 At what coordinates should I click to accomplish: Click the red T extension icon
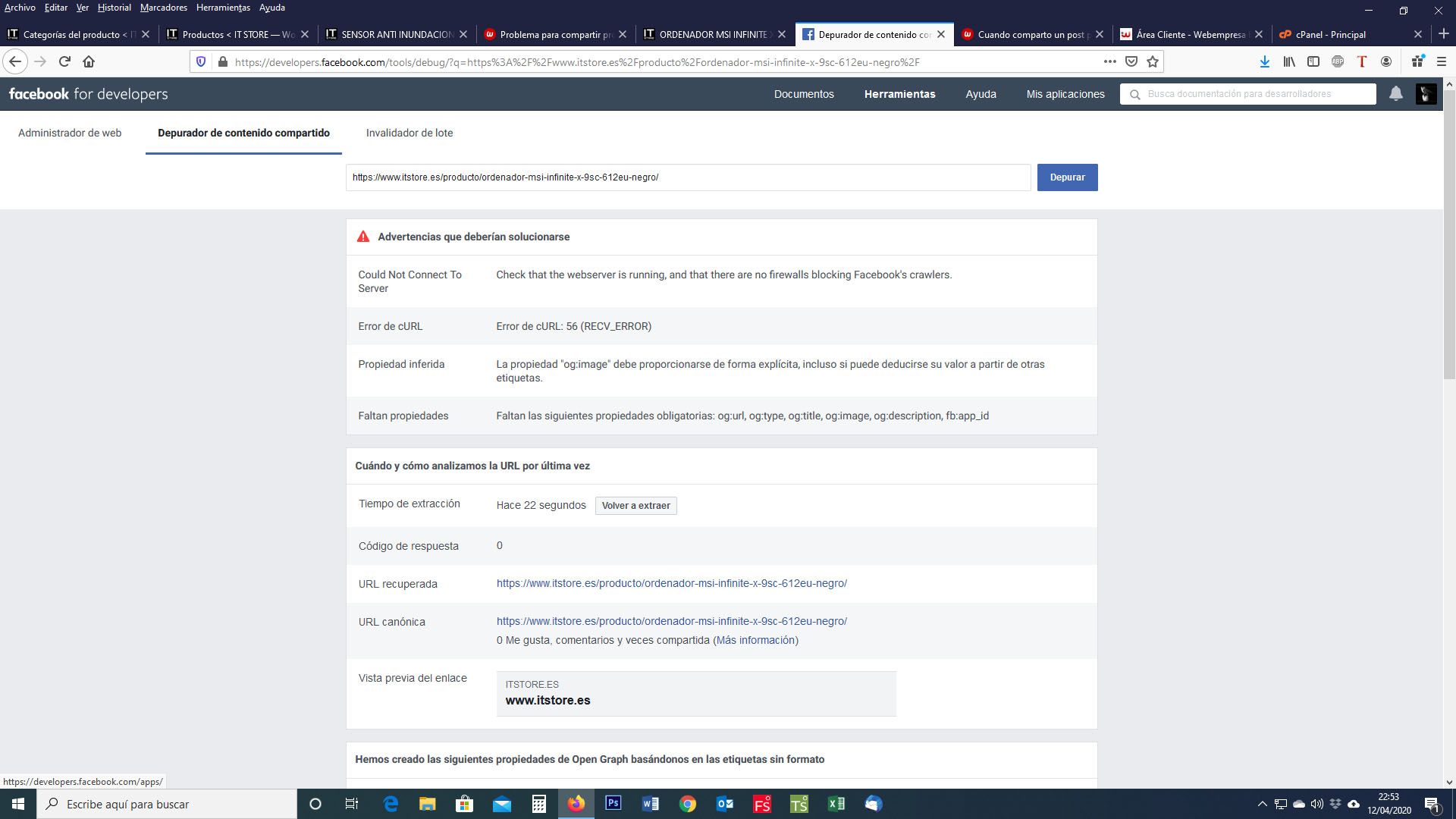point(1362,61)
